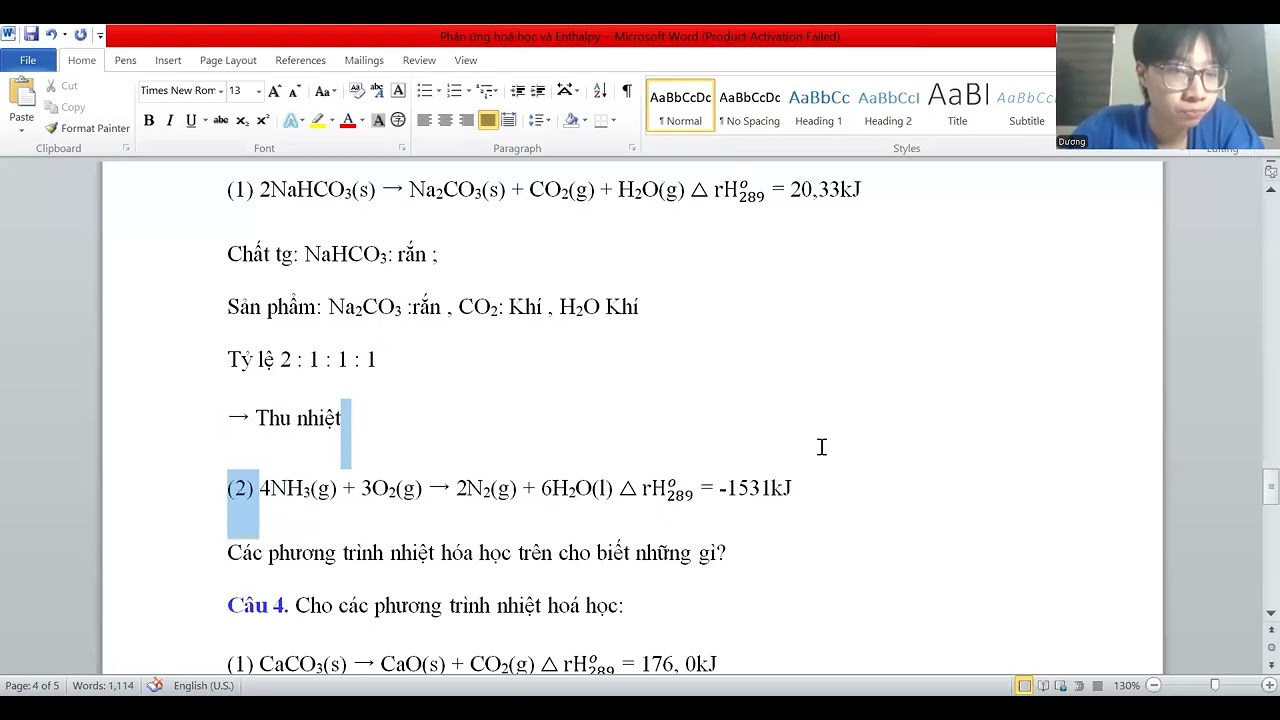
Task: Click the Text Effects glowing A icon
Action: tap(290, 120)
